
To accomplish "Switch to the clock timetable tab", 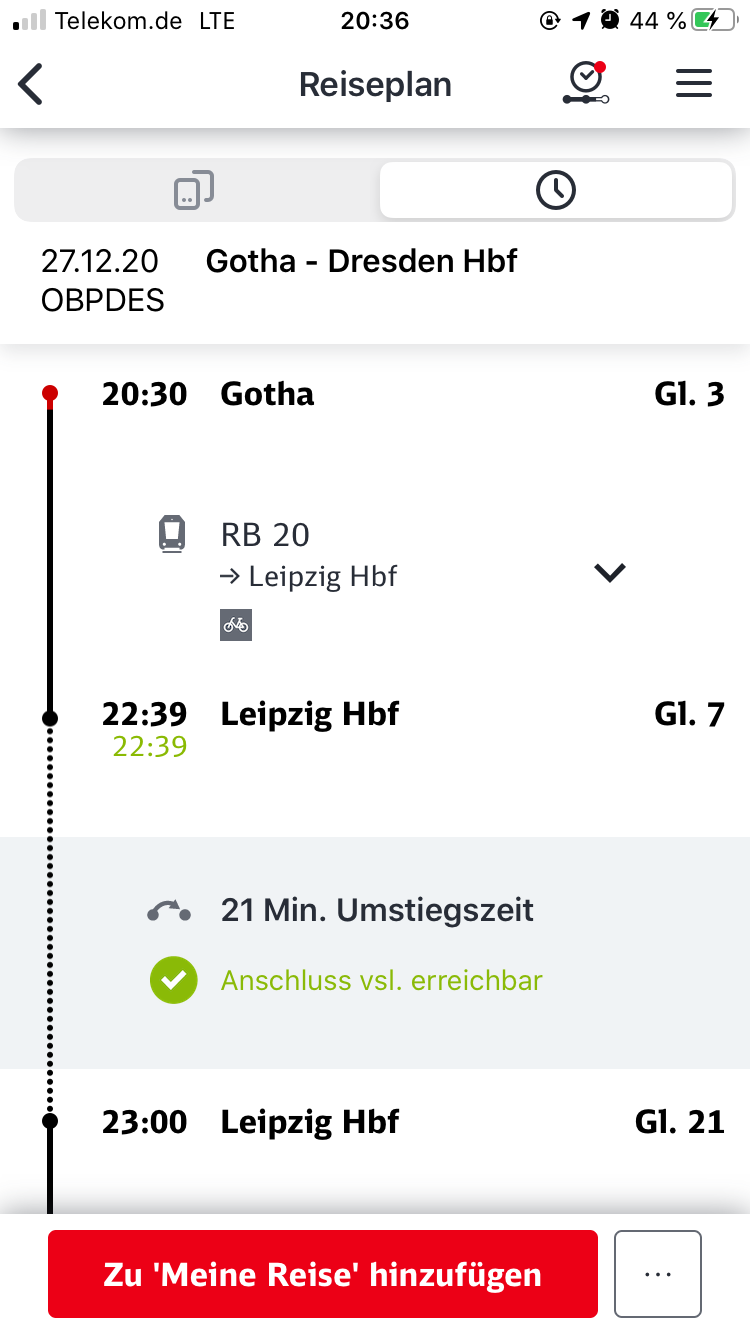I will click(x=556, y=189).
